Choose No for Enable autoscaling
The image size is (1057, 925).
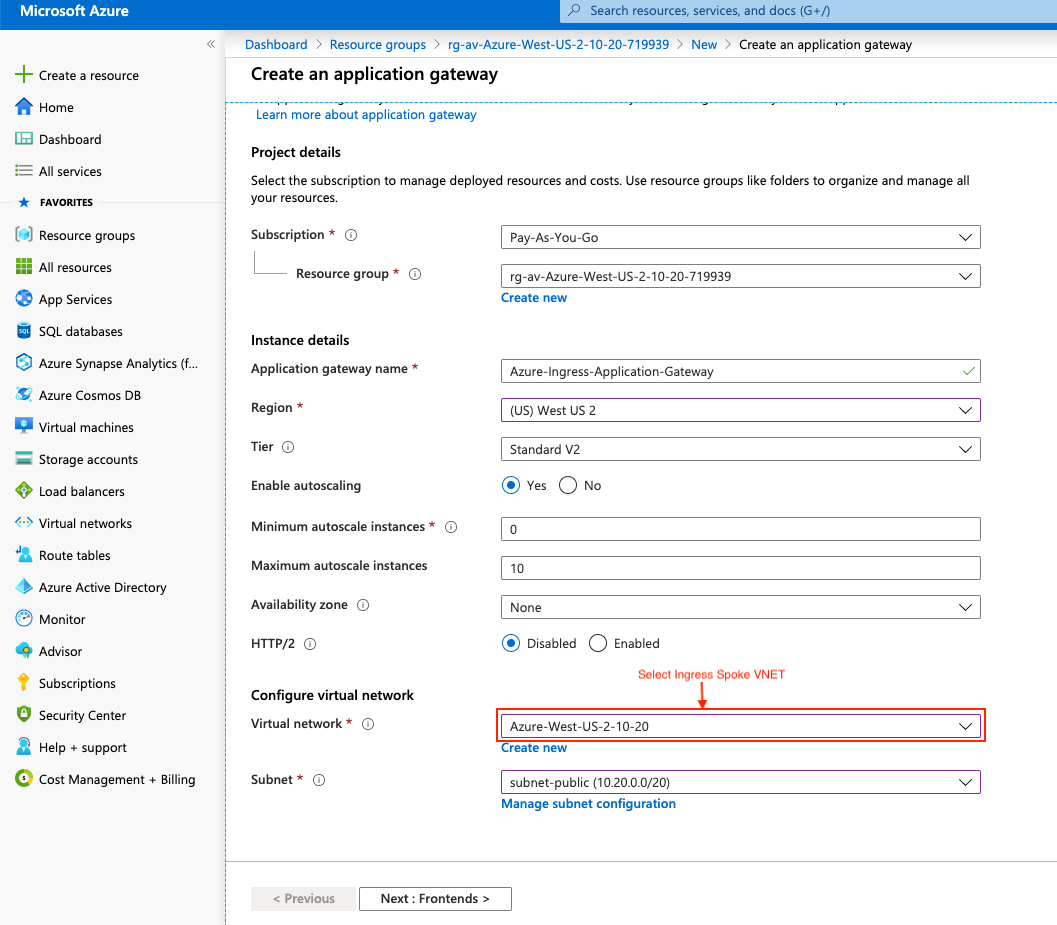click(566, 485)
